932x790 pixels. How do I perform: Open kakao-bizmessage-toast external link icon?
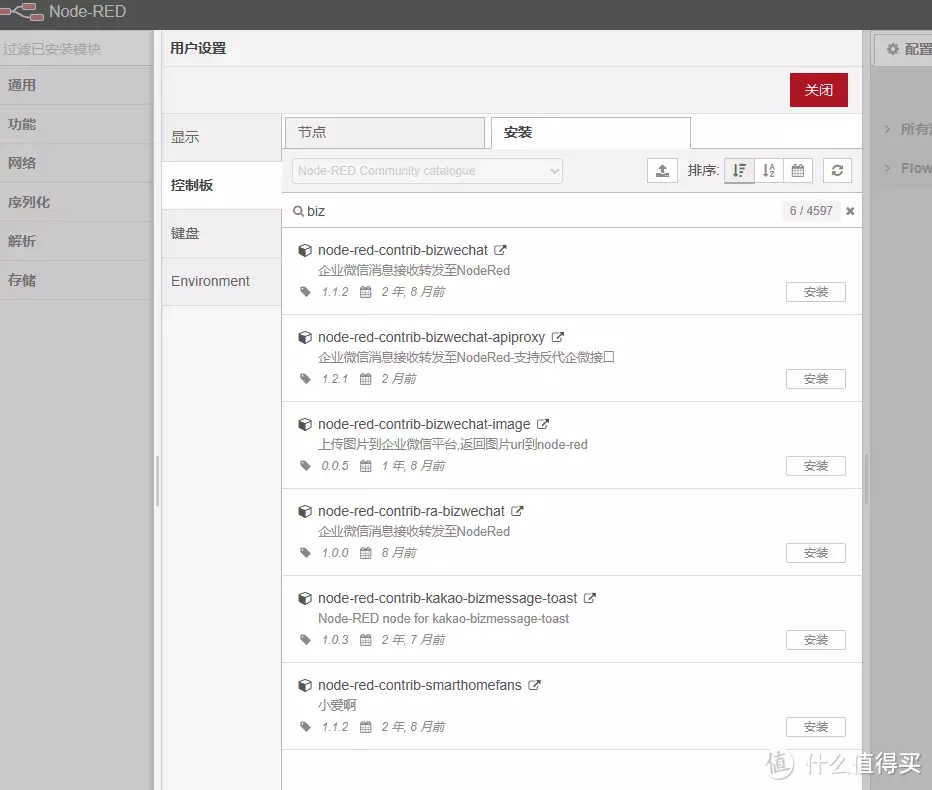click(590, 598)
